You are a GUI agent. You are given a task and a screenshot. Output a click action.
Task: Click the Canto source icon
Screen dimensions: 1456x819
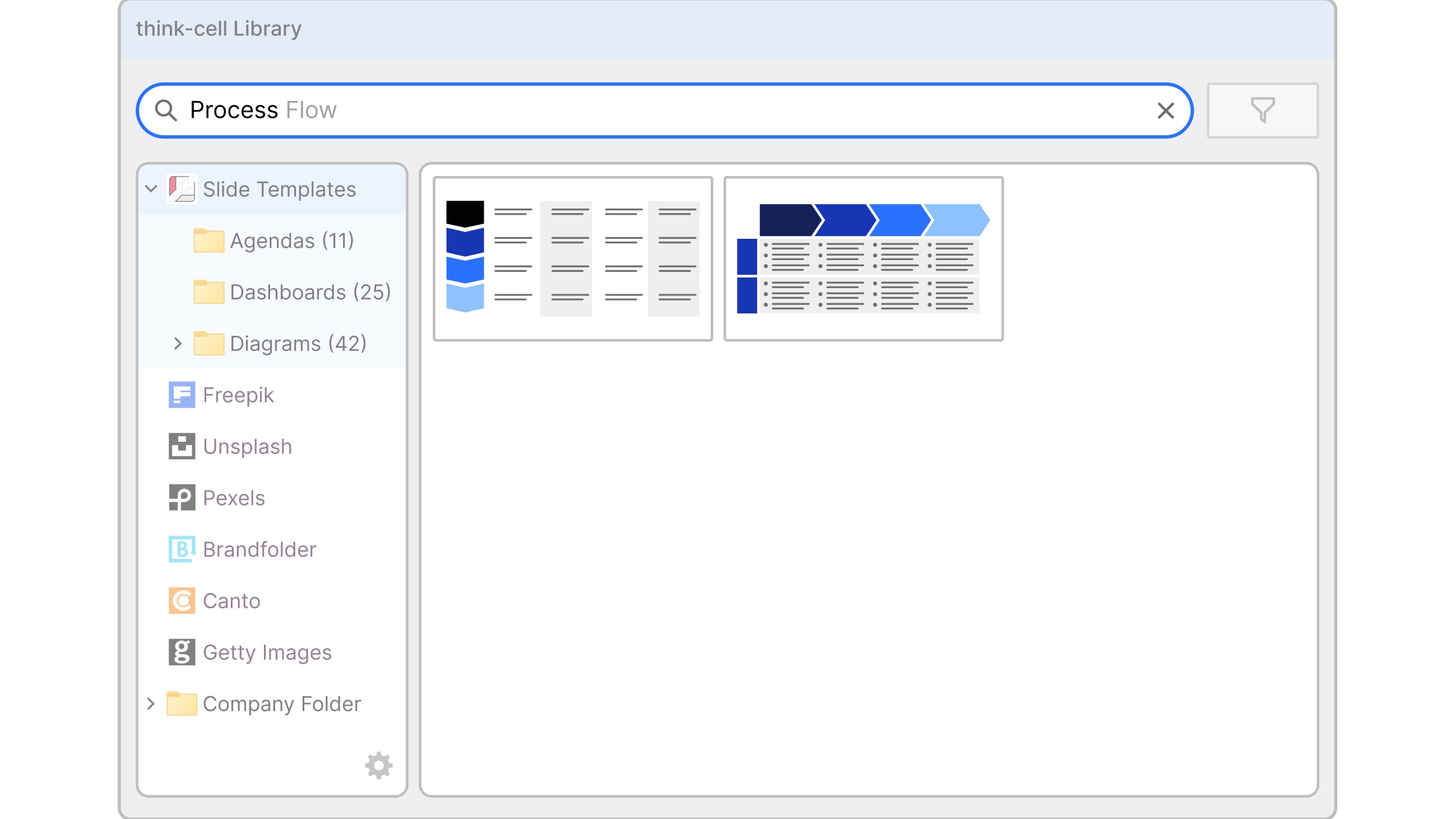(182, 600)
